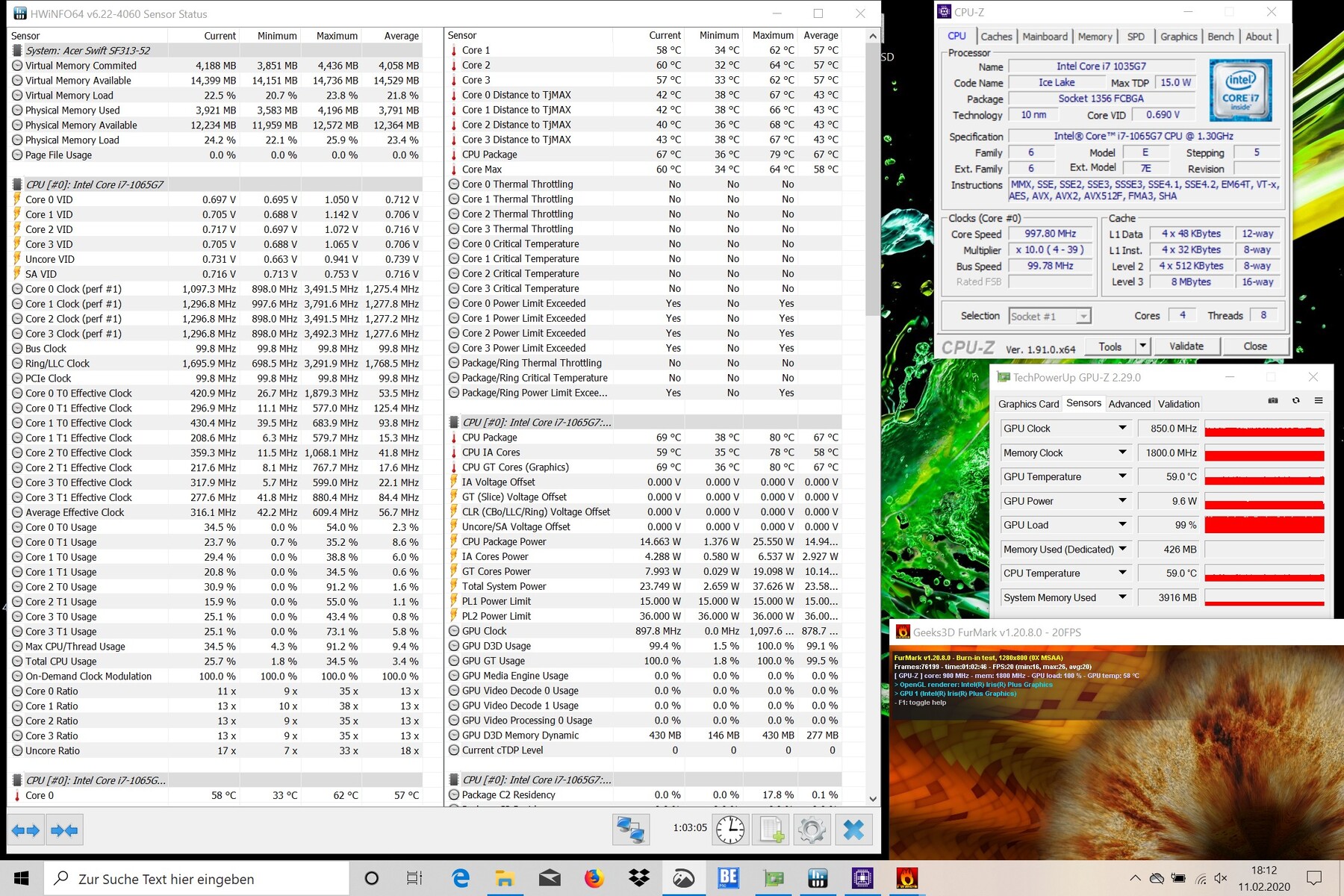Expand the GPU Load sensor dropdown

[1122, 525]
